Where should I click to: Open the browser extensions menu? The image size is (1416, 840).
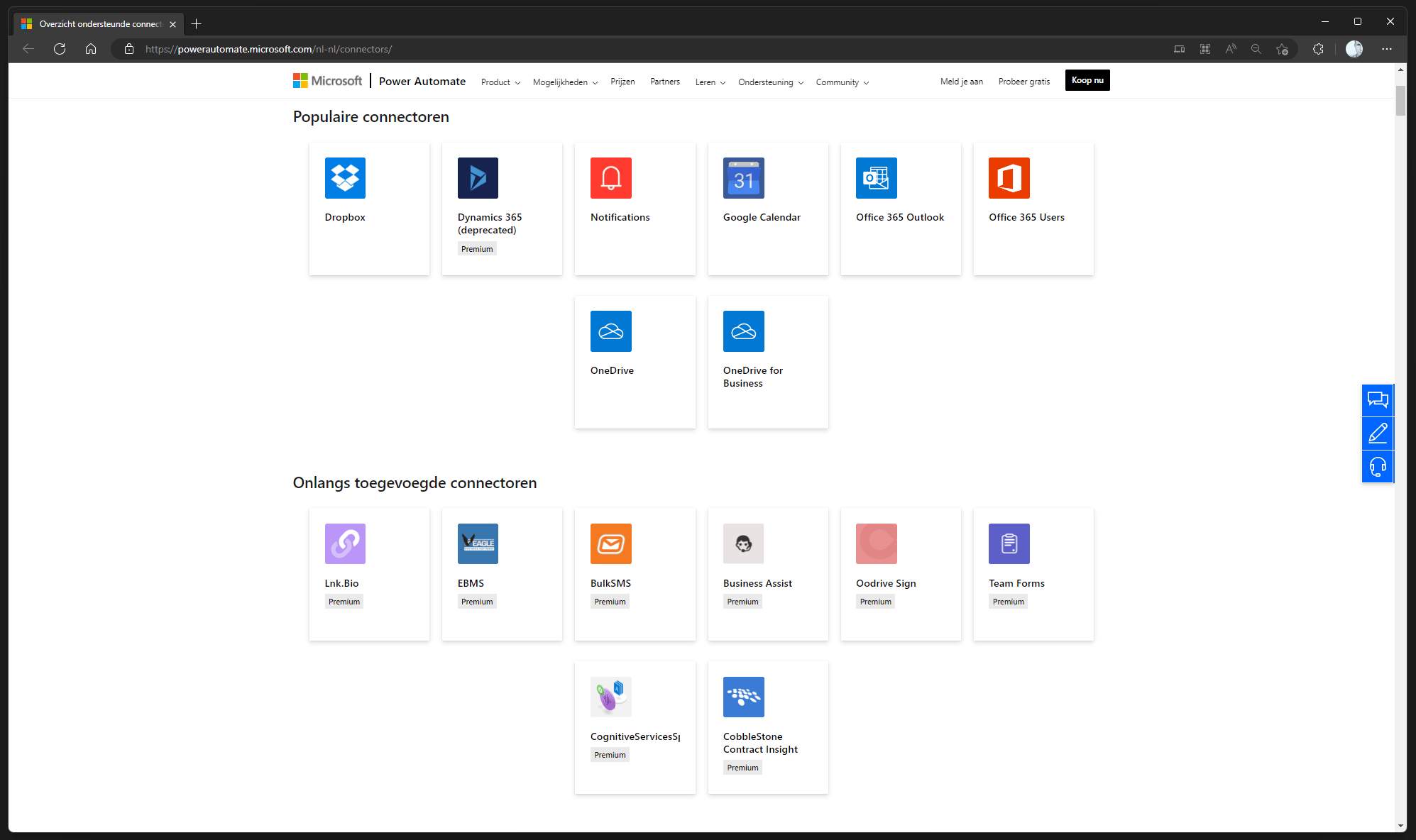click(1318, 49)
